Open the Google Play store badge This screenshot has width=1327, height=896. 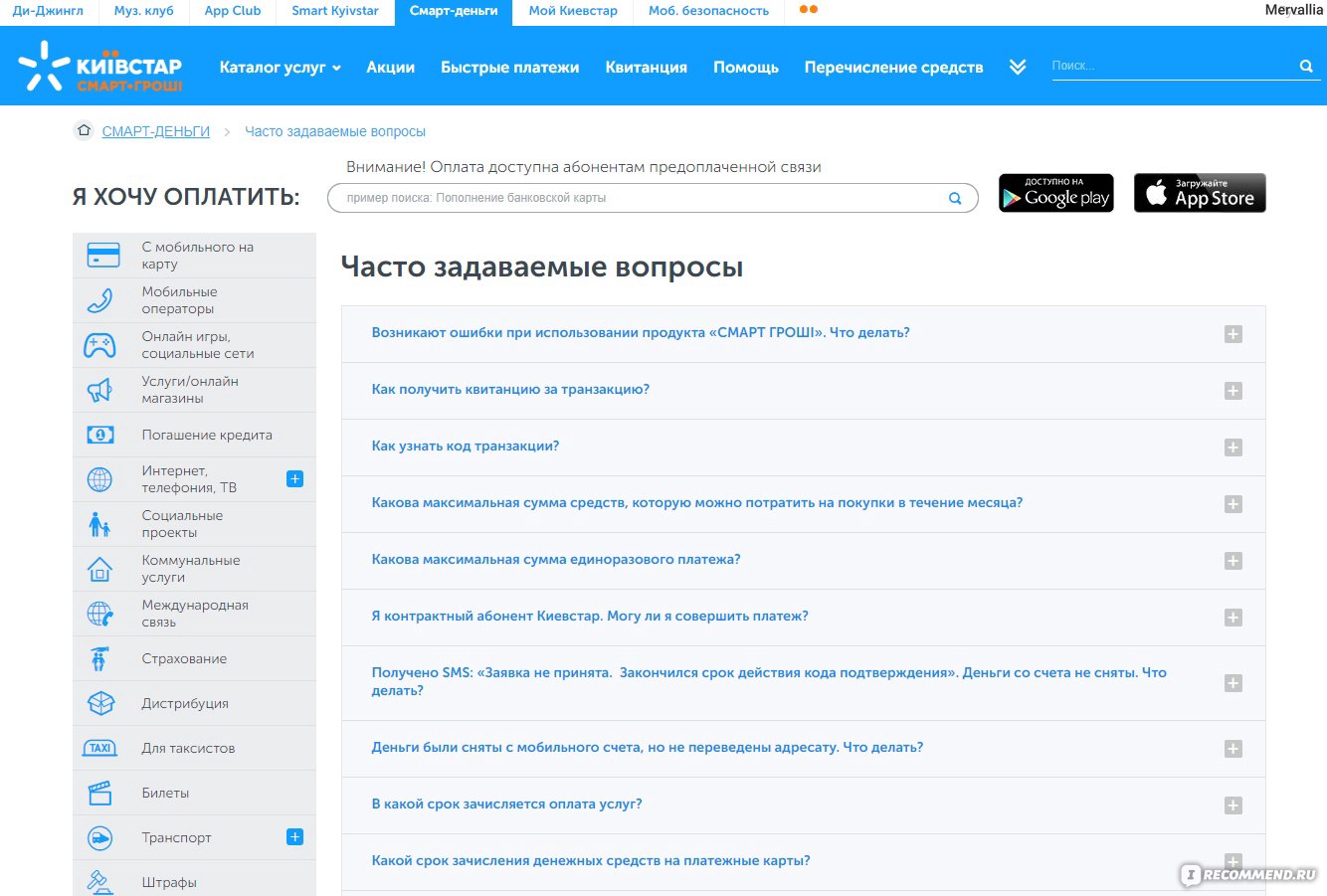point(1056,193)
